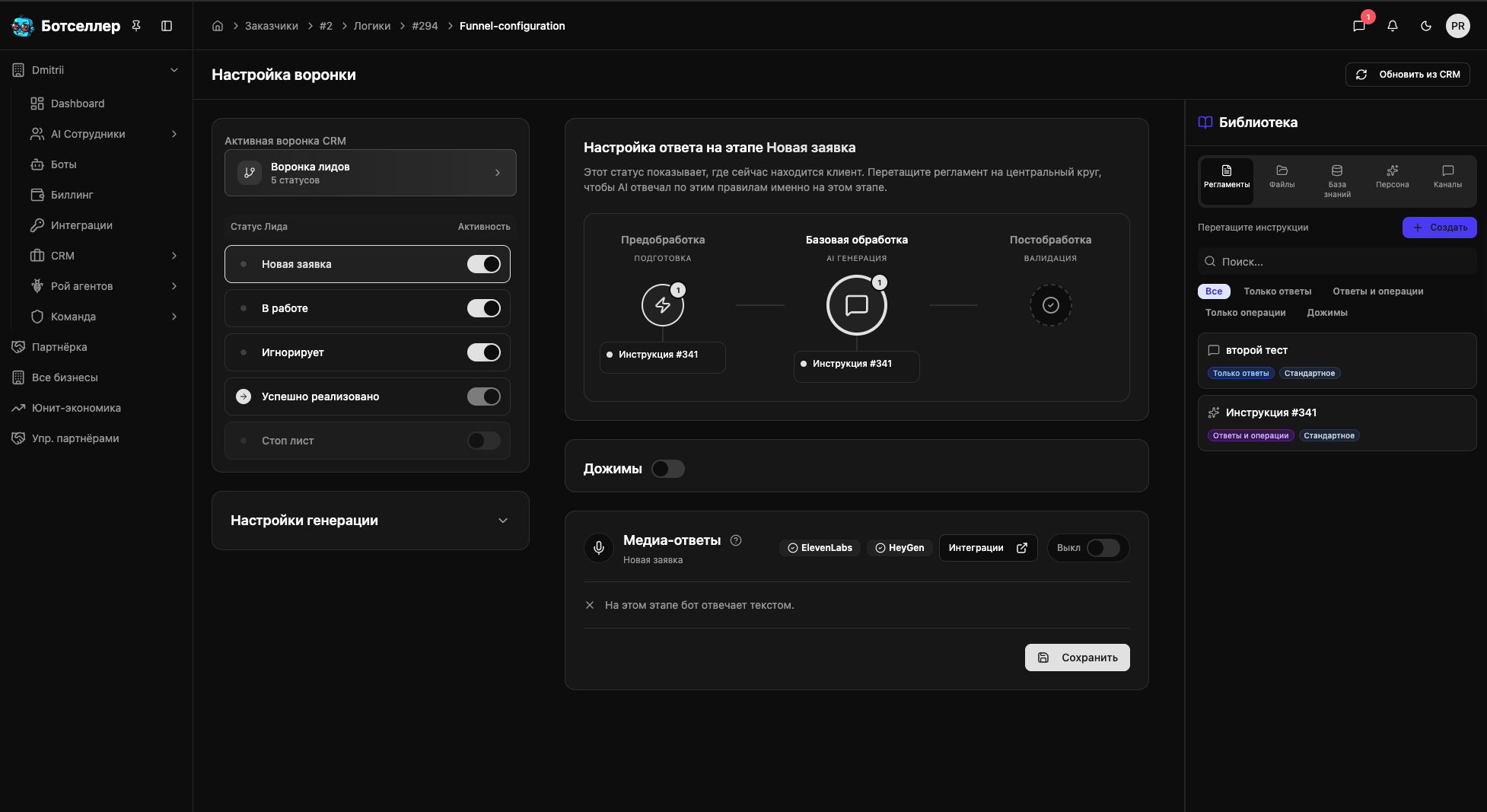
Task: Click Обновить из CRM button
Action: click(x=1408, y=75)
